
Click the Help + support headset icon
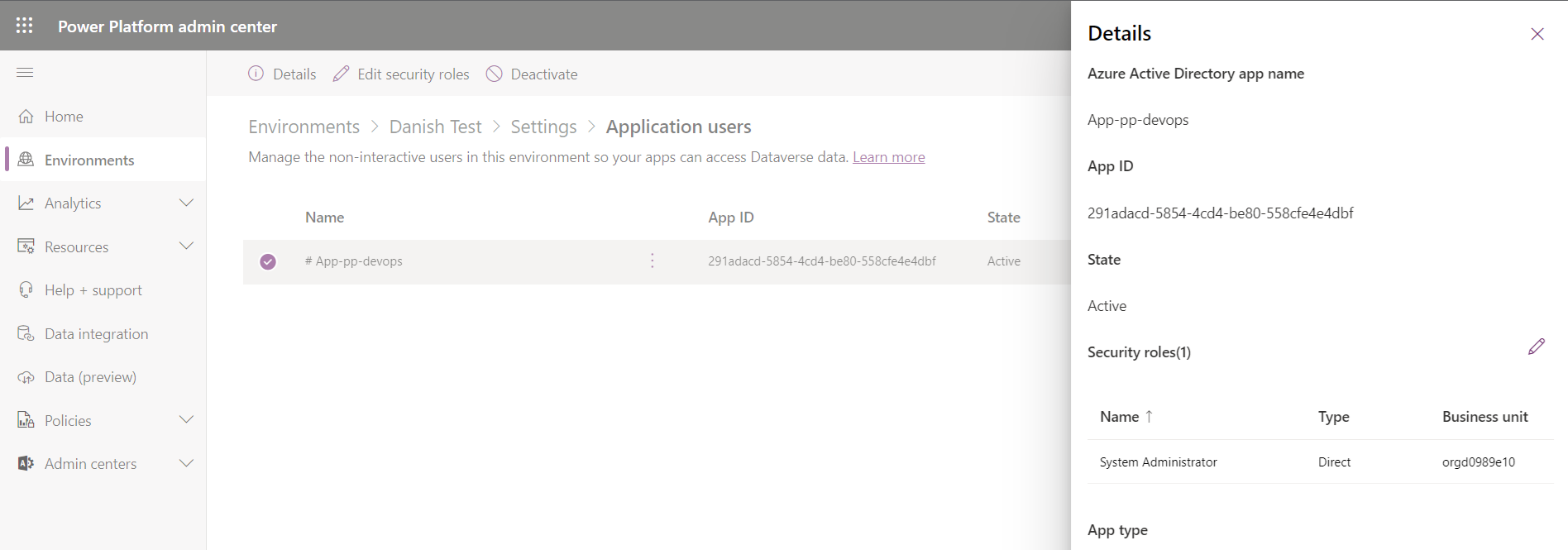(x=26, y=290)
